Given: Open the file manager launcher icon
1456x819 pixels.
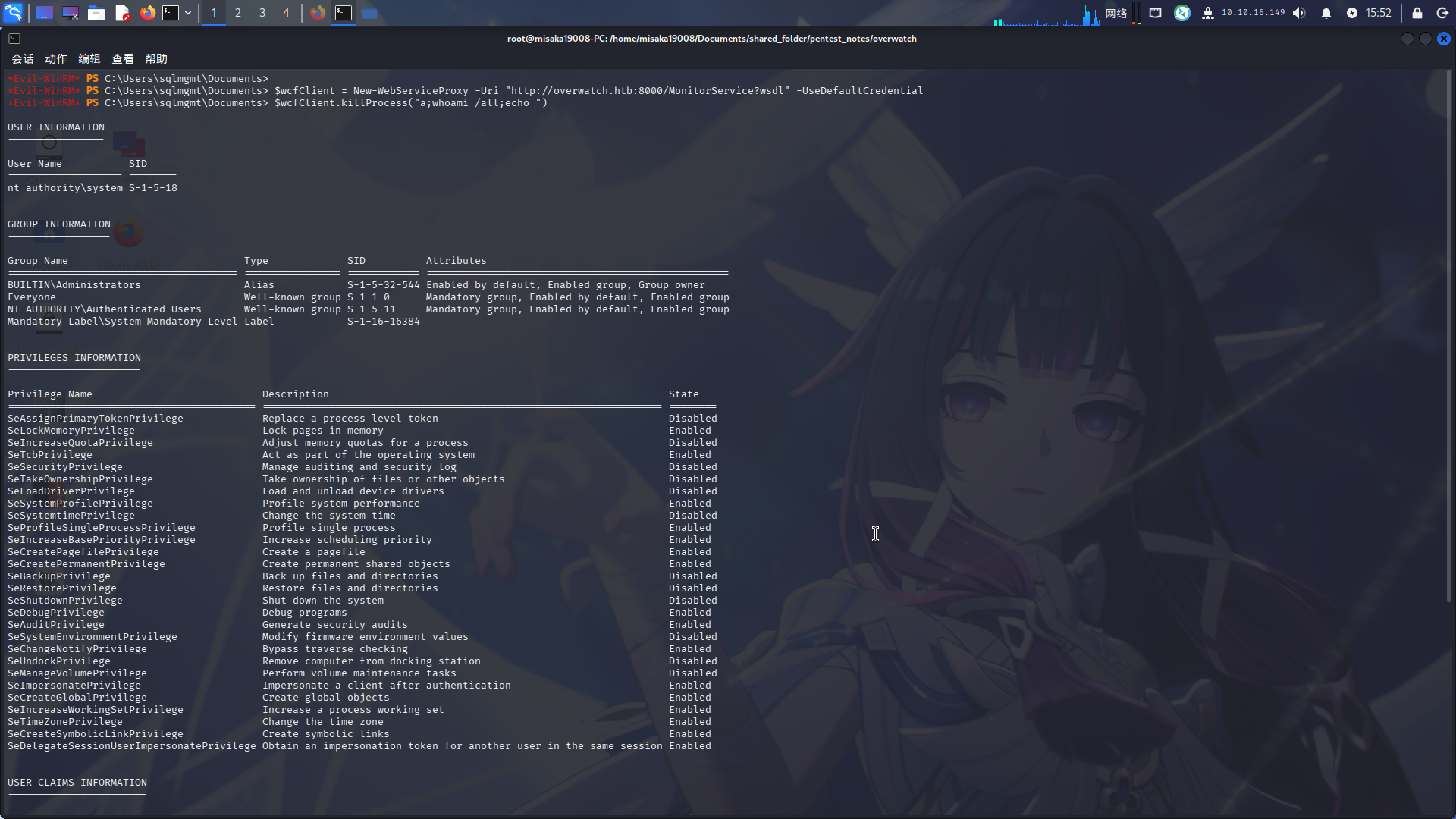Looking at the screenshot, I should pos(96,13).
